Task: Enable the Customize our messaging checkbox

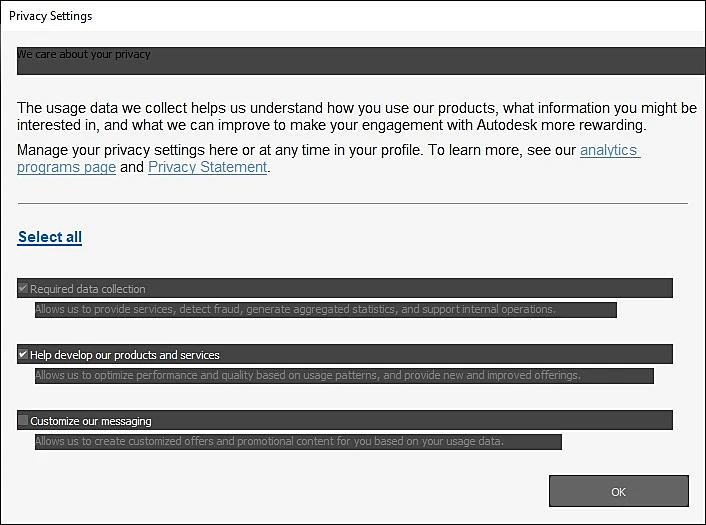Action: click(23, 421)
